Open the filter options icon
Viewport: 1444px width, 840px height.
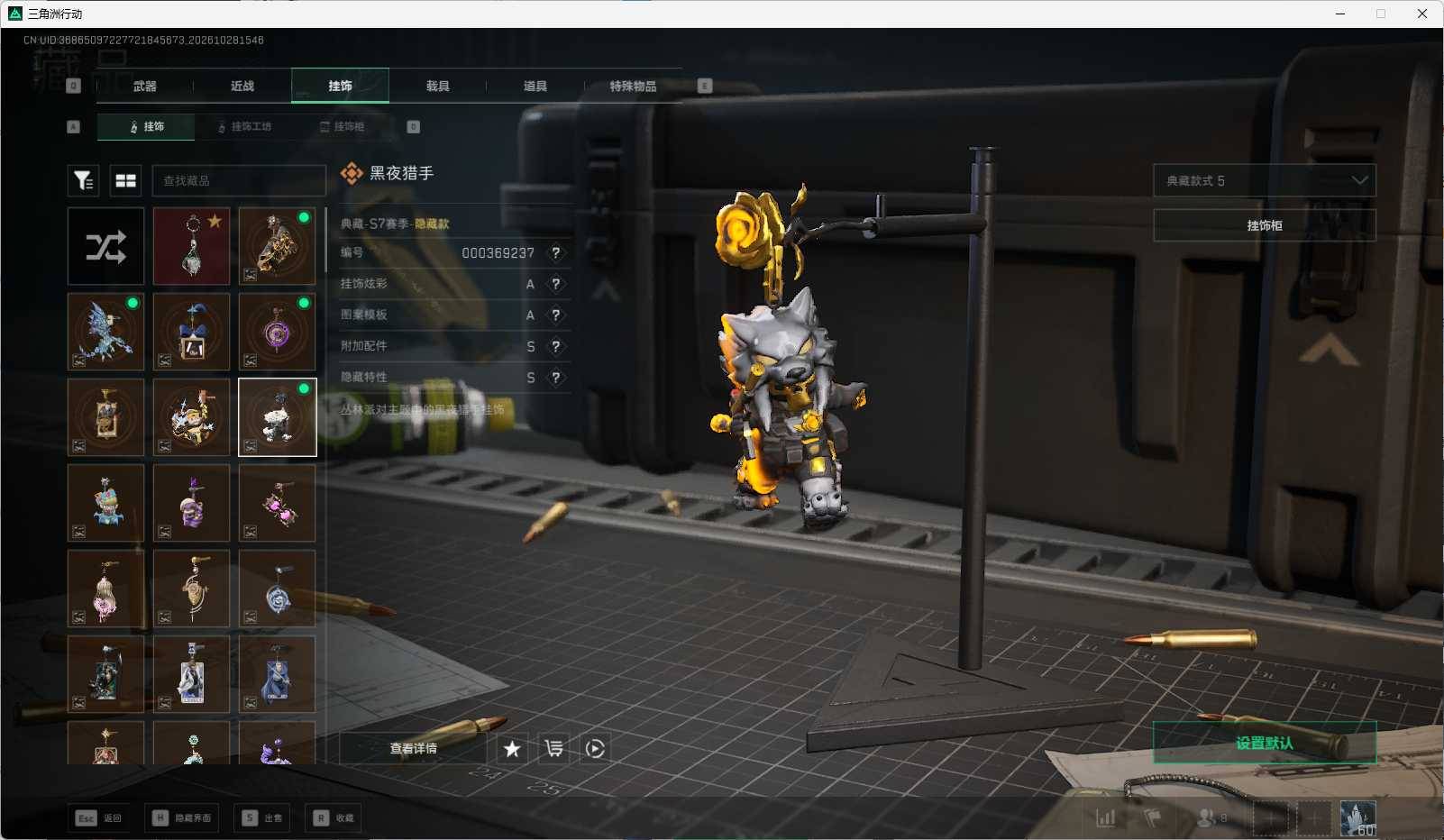[84, 180]
